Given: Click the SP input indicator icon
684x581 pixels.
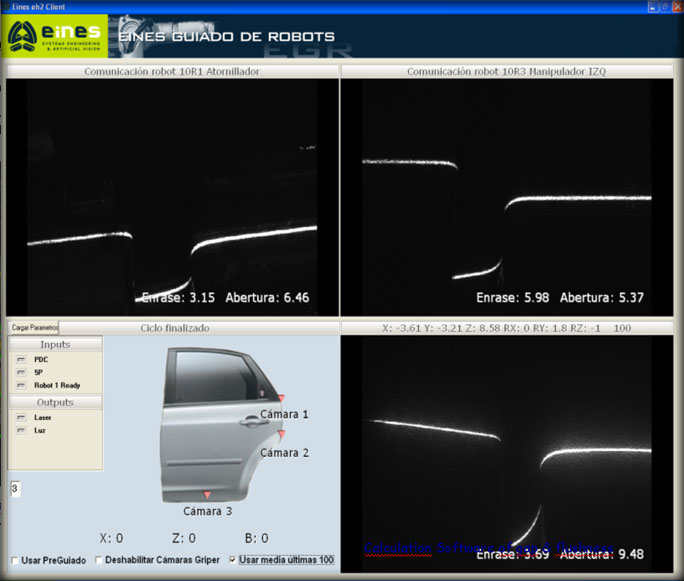Looking at the screenshot, I should click(21, 372).
